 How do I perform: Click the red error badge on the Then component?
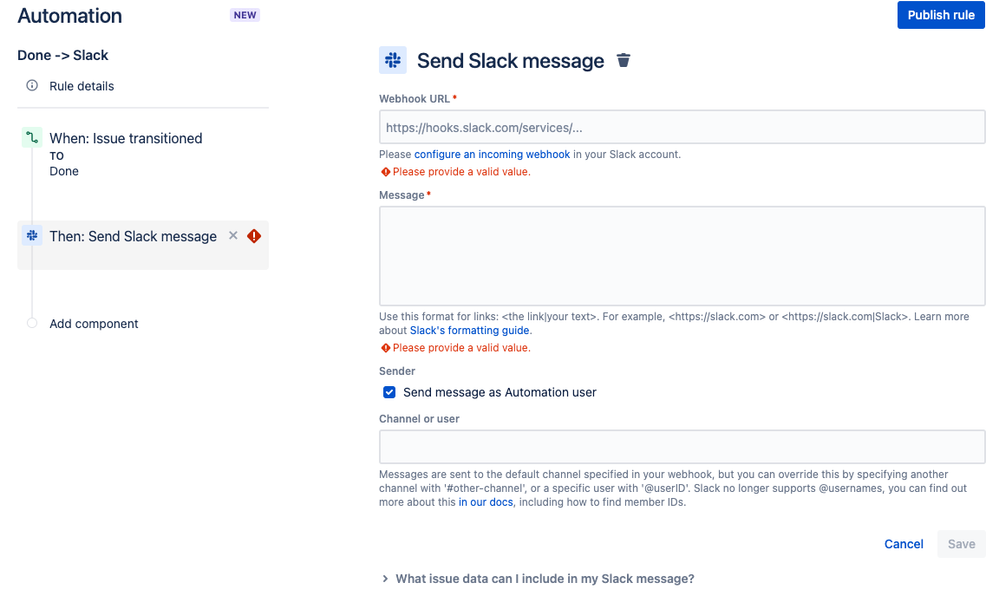(253, 236)
